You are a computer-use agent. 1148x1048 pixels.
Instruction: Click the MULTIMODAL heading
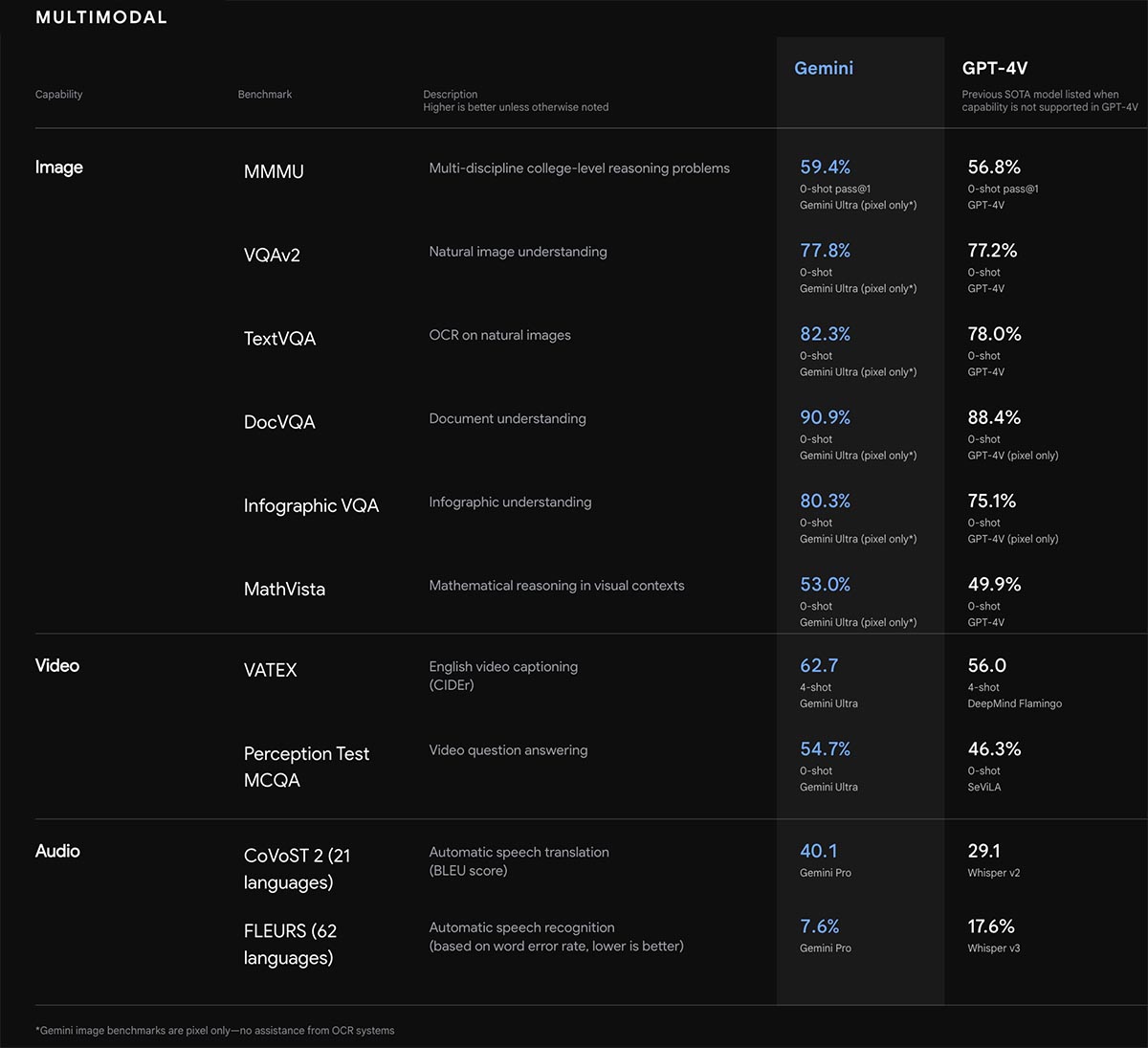click(101, 17)
